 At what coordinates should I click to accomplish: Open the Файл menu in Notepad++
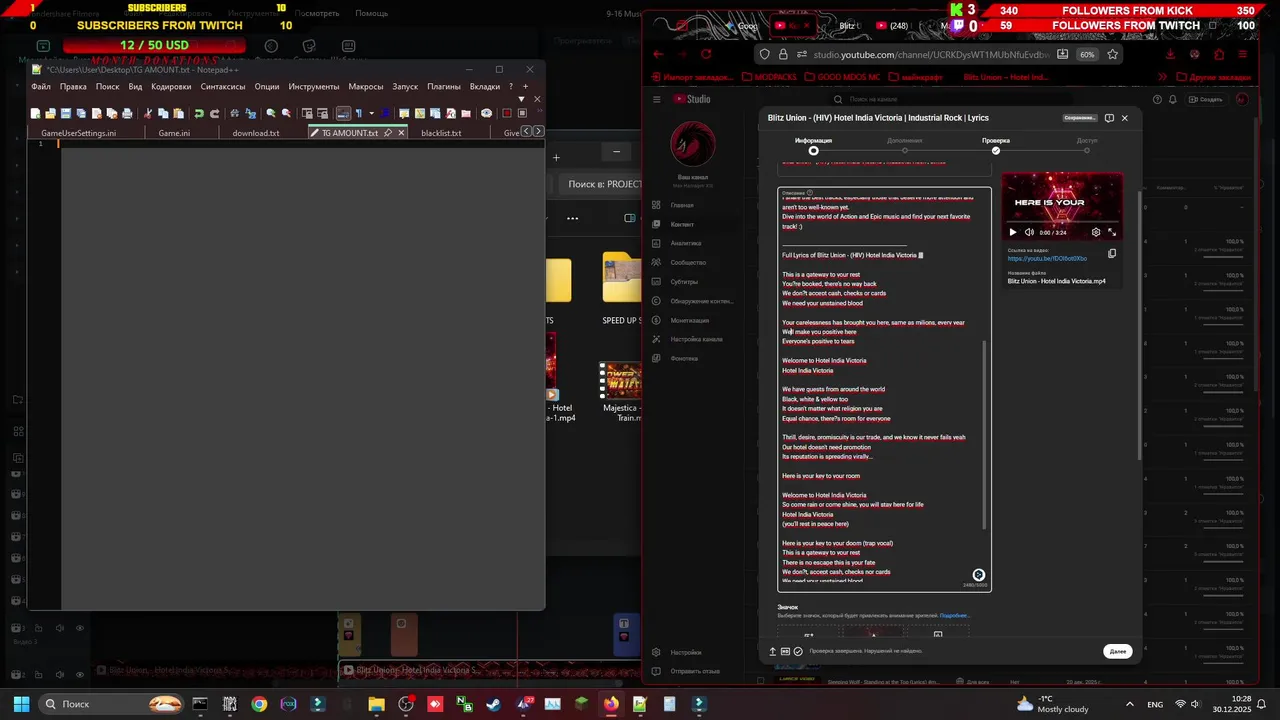pyautogui.click(x=40, y=87)
